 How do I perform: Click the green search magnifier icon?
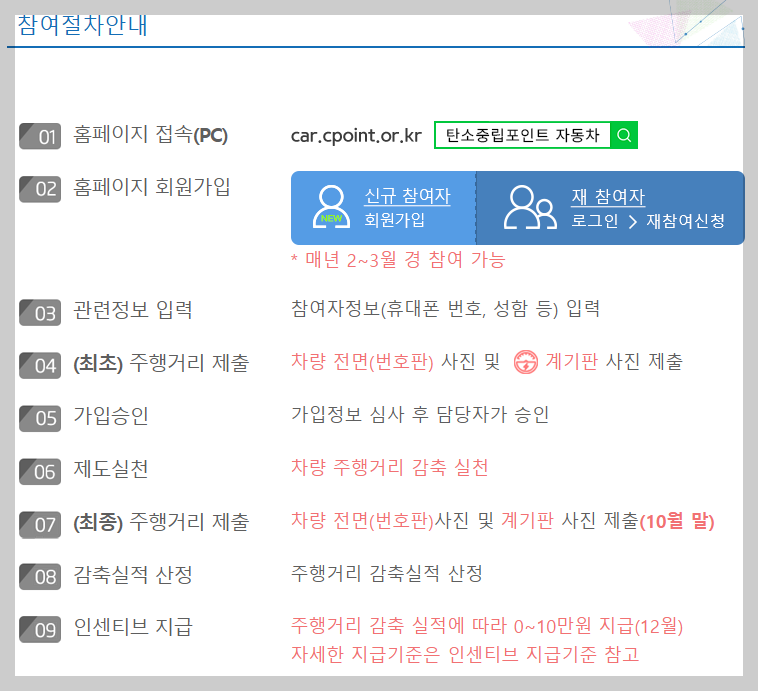click(624, 135)
